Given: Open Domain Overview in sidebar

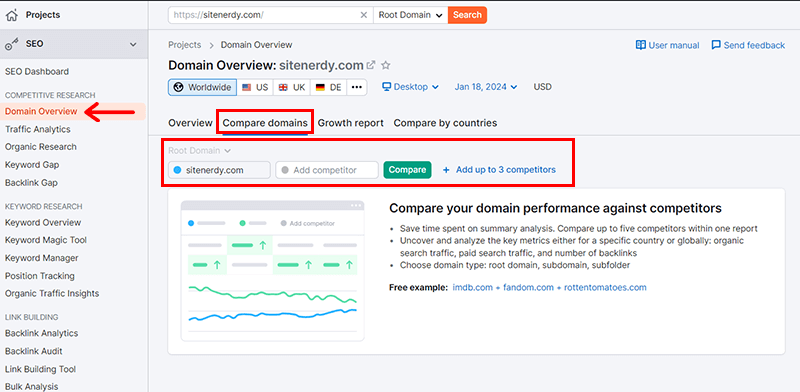Looking at the screenshot, I should point(41,111).
